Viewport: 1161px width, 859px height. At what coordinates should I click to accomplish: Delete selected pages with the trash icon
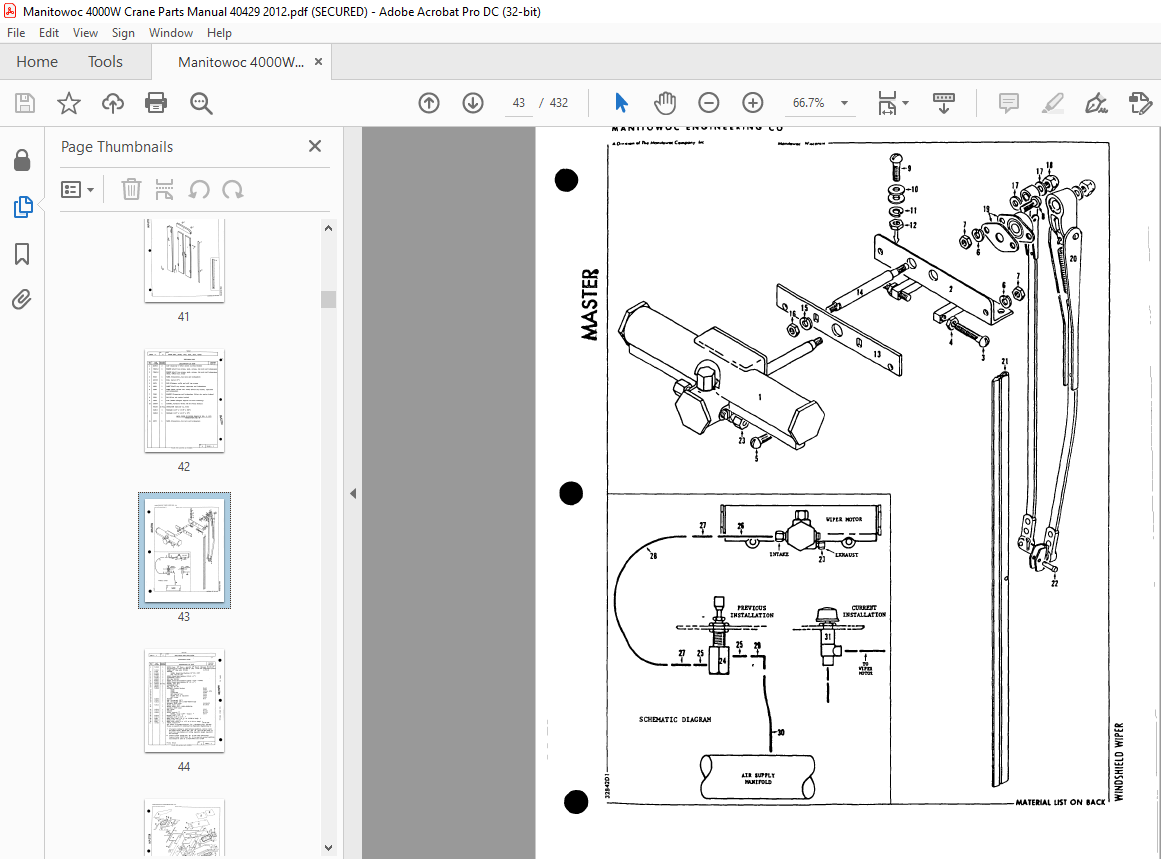tap(131, 190)
